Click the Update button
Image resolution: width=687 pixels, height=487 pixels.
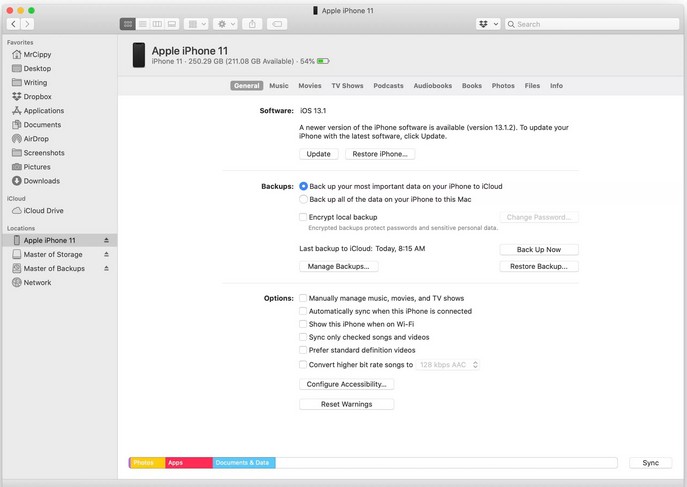319,154
